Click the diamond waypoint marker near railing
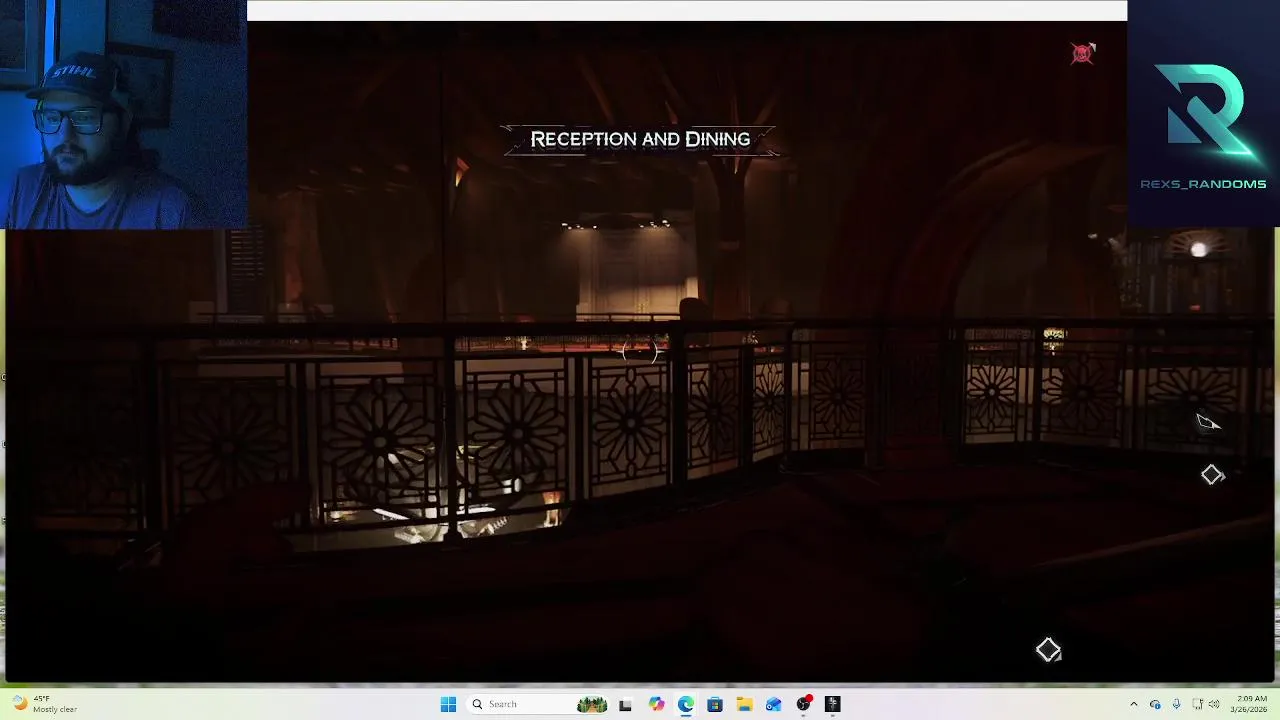 coord(1212,475)
